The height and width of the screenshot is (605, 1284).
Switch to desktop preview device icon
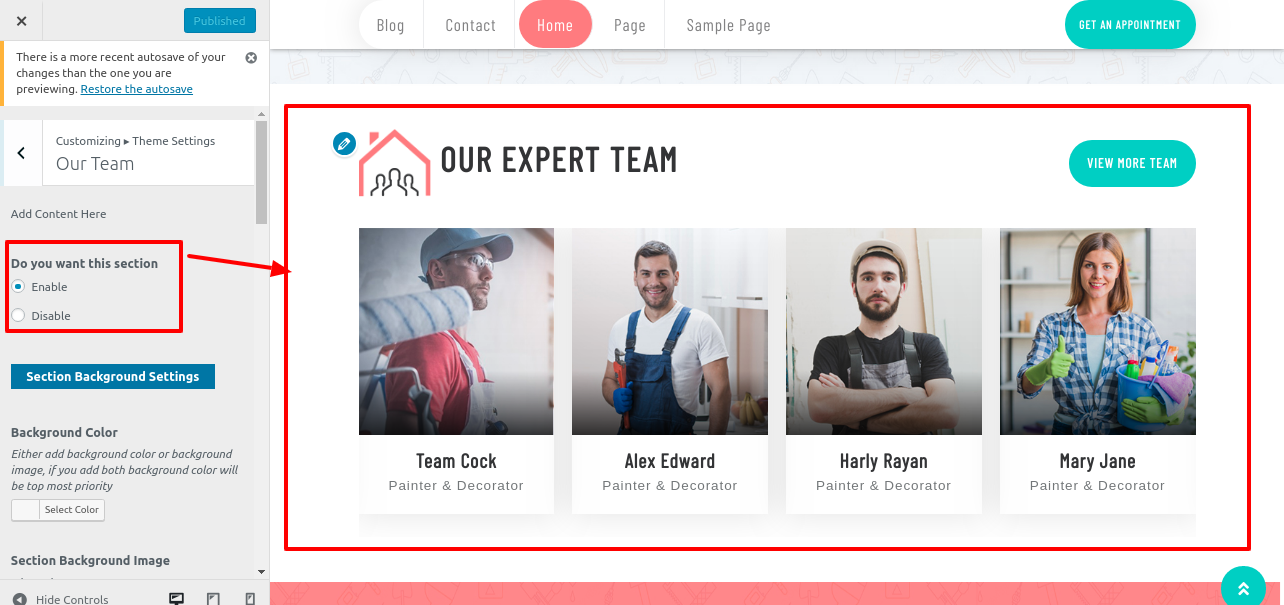click(177, 599)
